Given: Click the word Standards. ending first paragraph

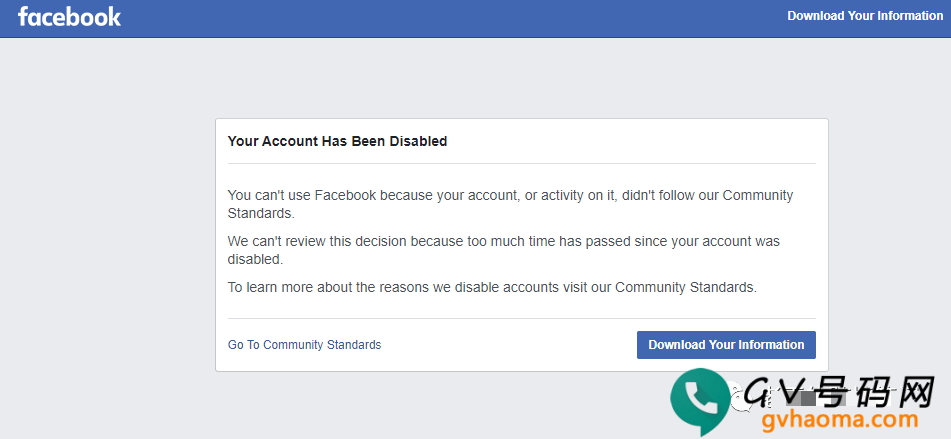Looking at the screenshot, I should [x=261, y=213].
